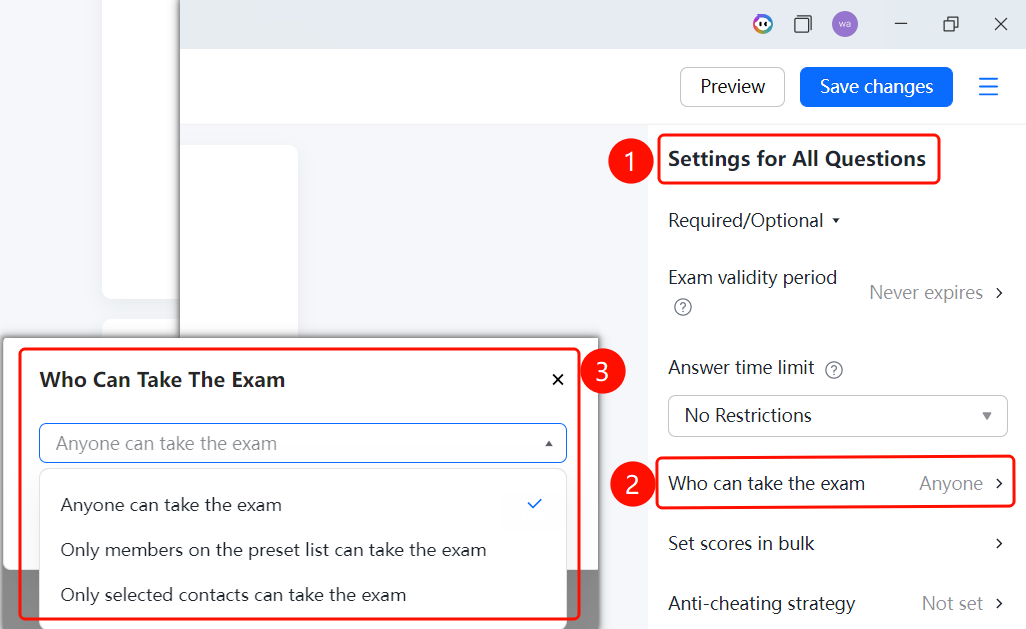Image resolution: width=1026 pixels, height=629 pixels.
Task: Click help icon under Exam validity period
Action: pos(682,307)
